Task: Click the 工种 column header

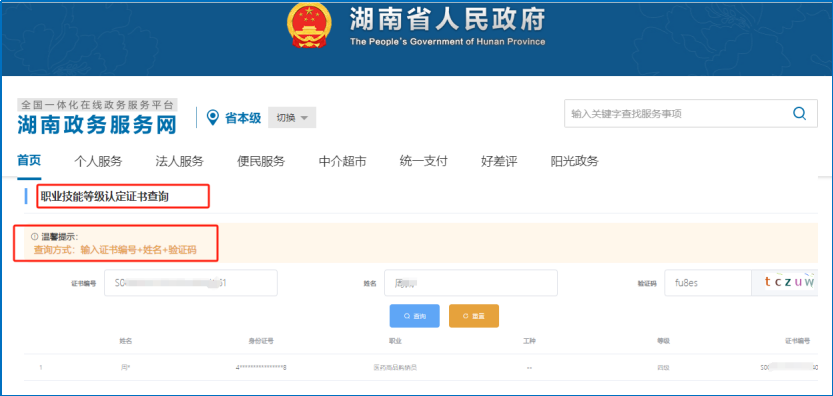Action: 530,341
